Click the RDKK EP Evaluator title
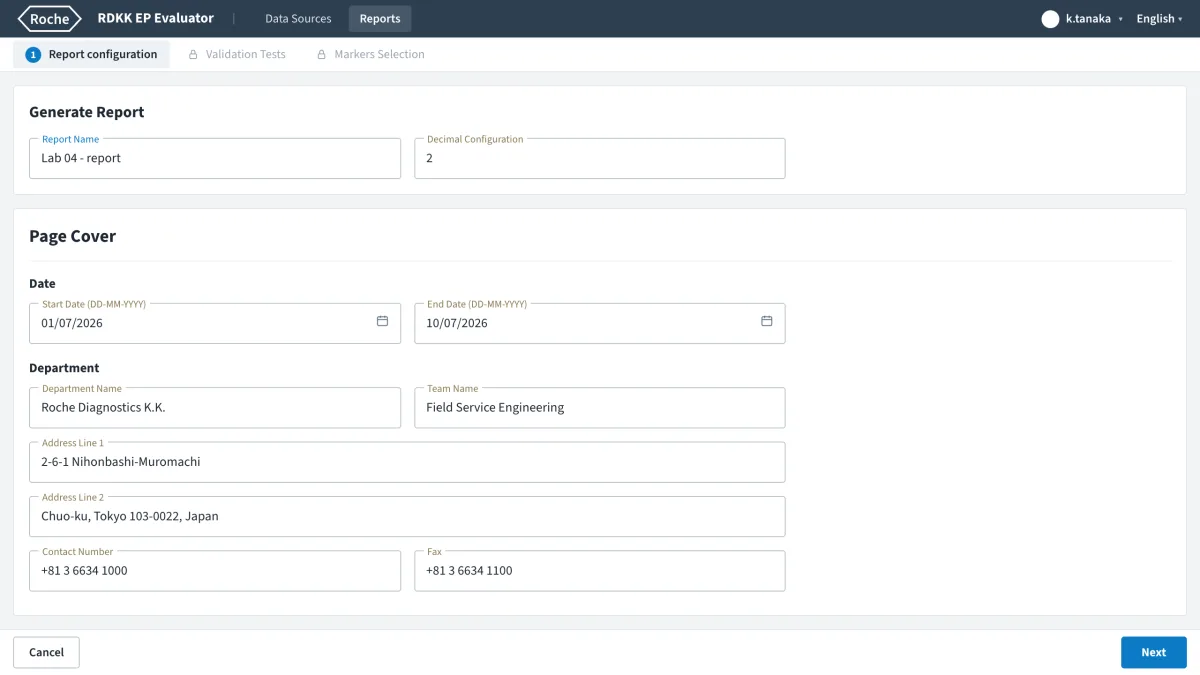The image size is (1200, 675). tap(155, 18)
